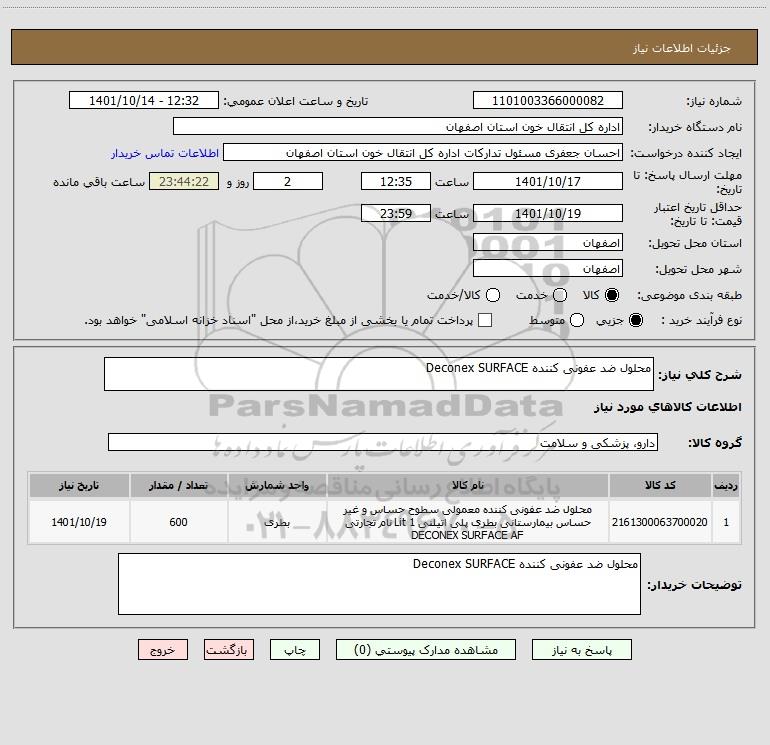Image resolution: width=770 pixels, height=745 pixels.
Task: Select the متوسط purchase type radio
Action: coord(577,320)
